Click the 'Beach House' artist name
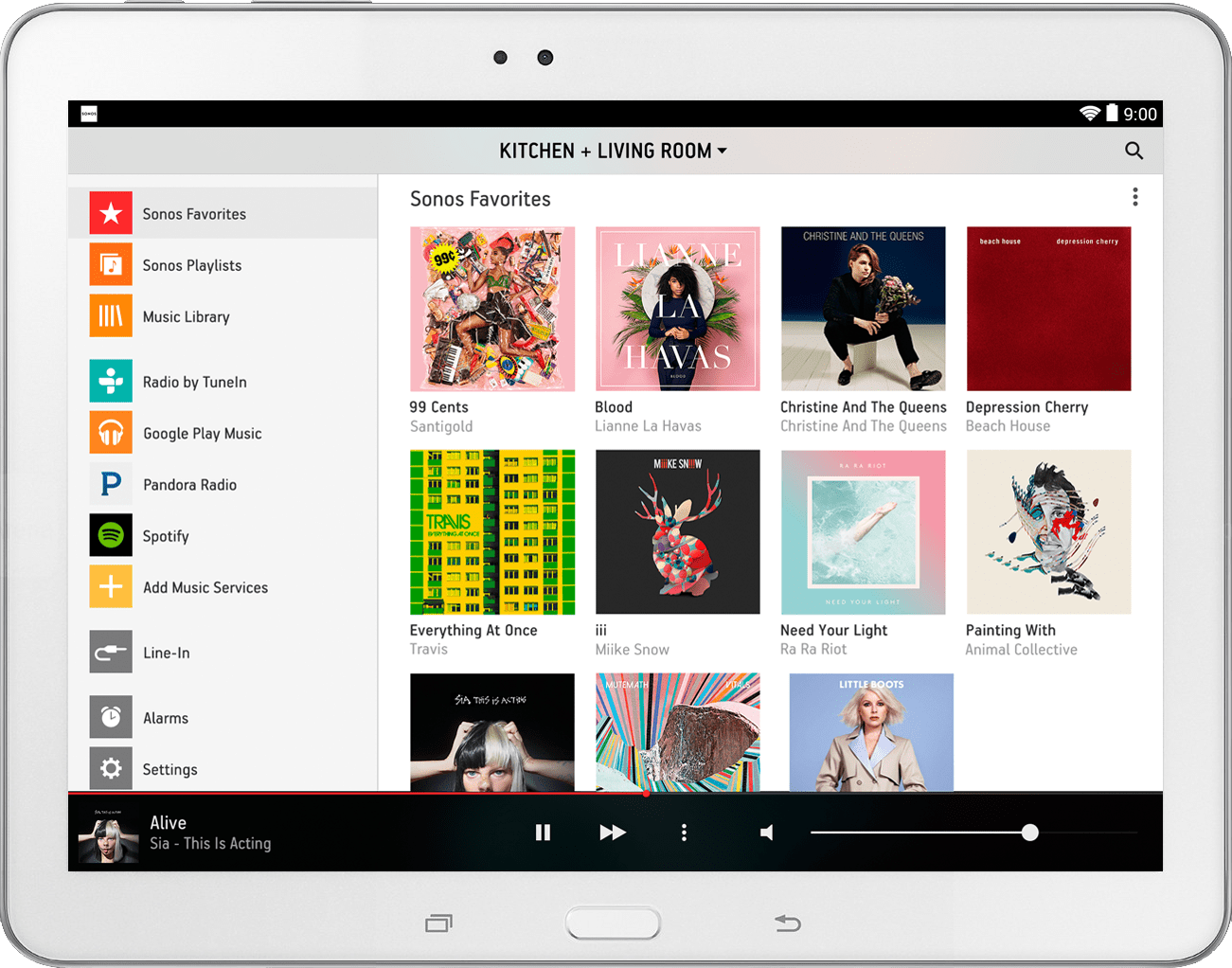Image resolution: width=1232 pixels, height=968 pixels. tap(1008, 426)
